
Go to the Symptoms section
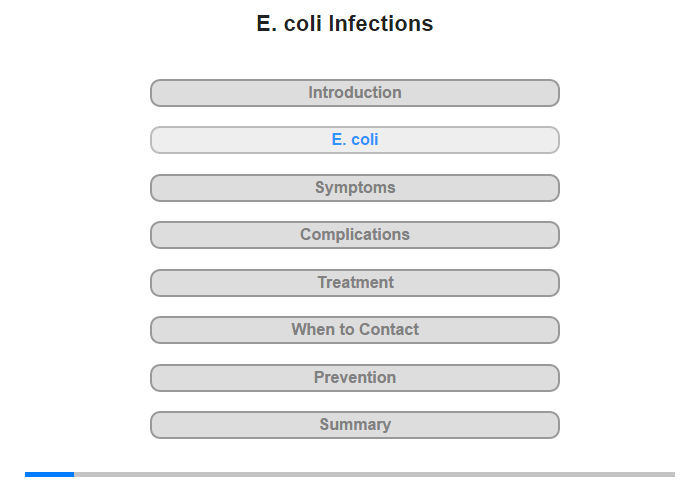[x=354, y=188]
